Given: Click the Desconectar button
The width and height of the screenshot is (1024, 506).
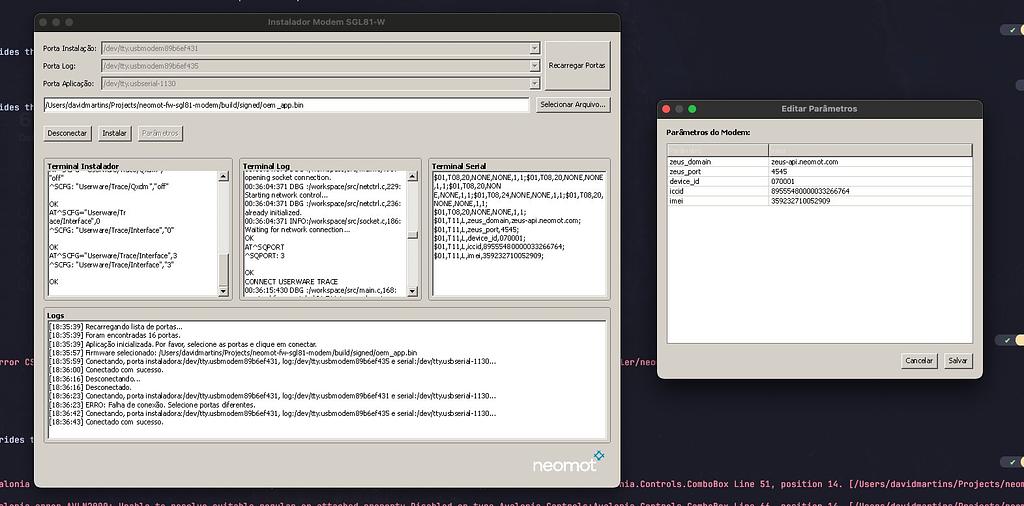Looking at the screenshot, I should pos(67,133).
